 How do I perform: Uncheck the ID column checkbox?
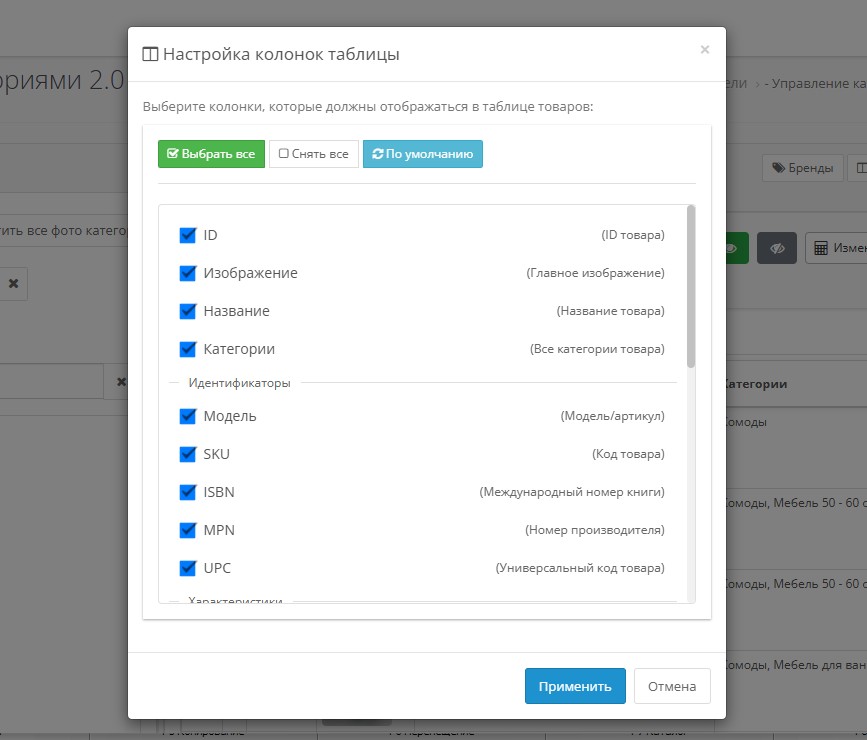click(x=187, y=235)
